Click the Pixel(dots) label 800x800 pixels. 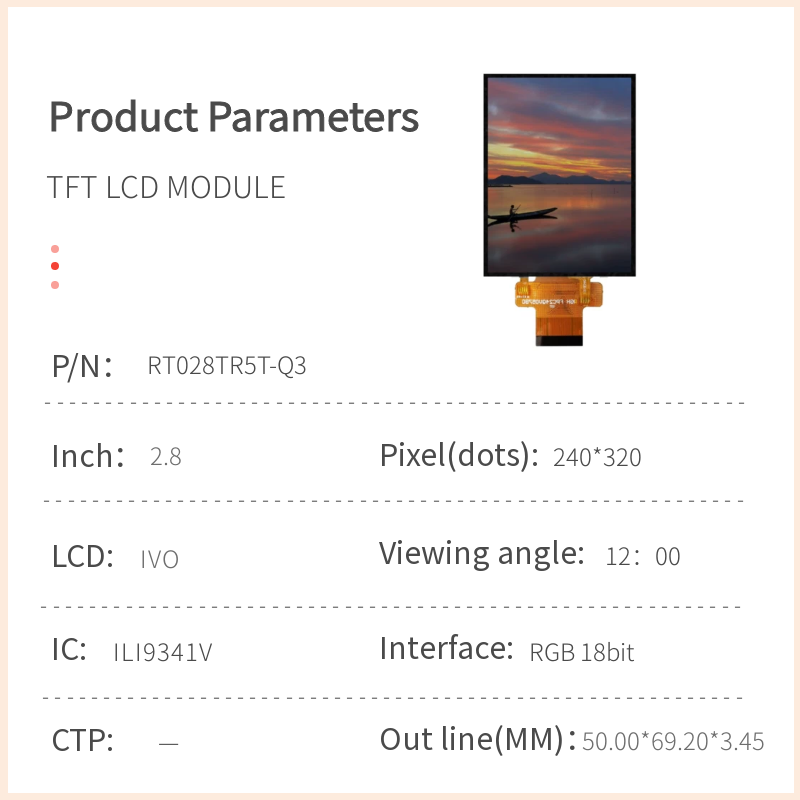(x=453, y=456)
